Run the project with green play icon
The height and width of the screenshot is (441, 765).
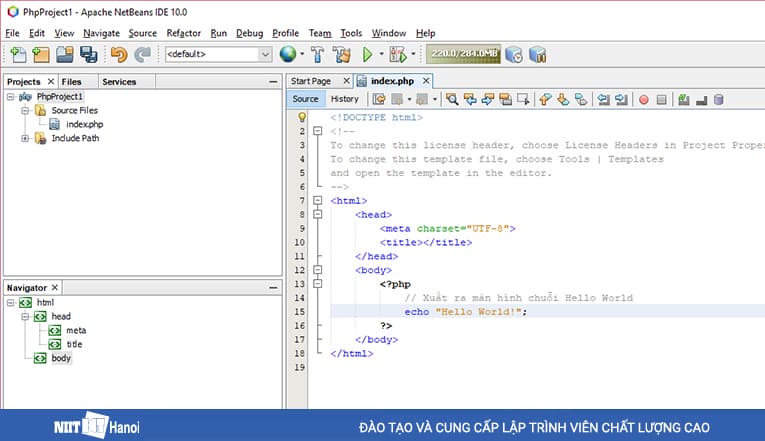[367, 54]
